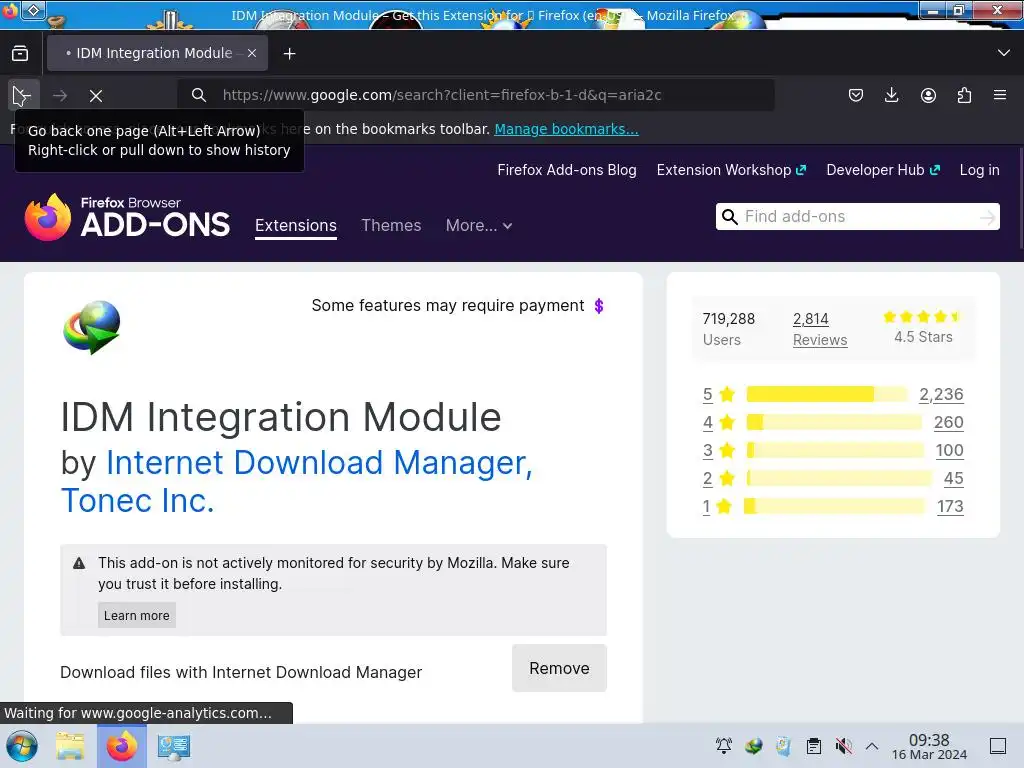Viewport: 1024px width, 768px height.
Task: Click the 1-star rating bar
Action: coord(834,506)
